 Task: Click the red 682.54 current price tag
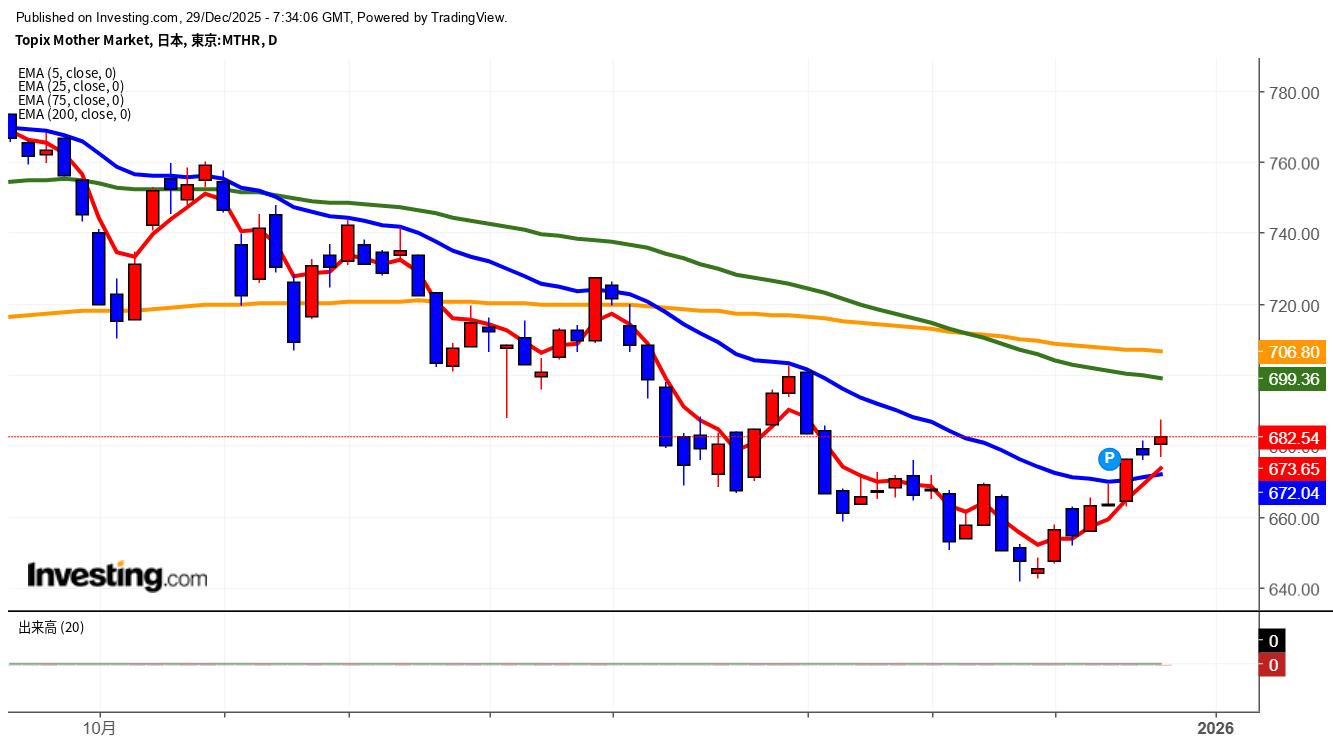[x=1295, y=438]
